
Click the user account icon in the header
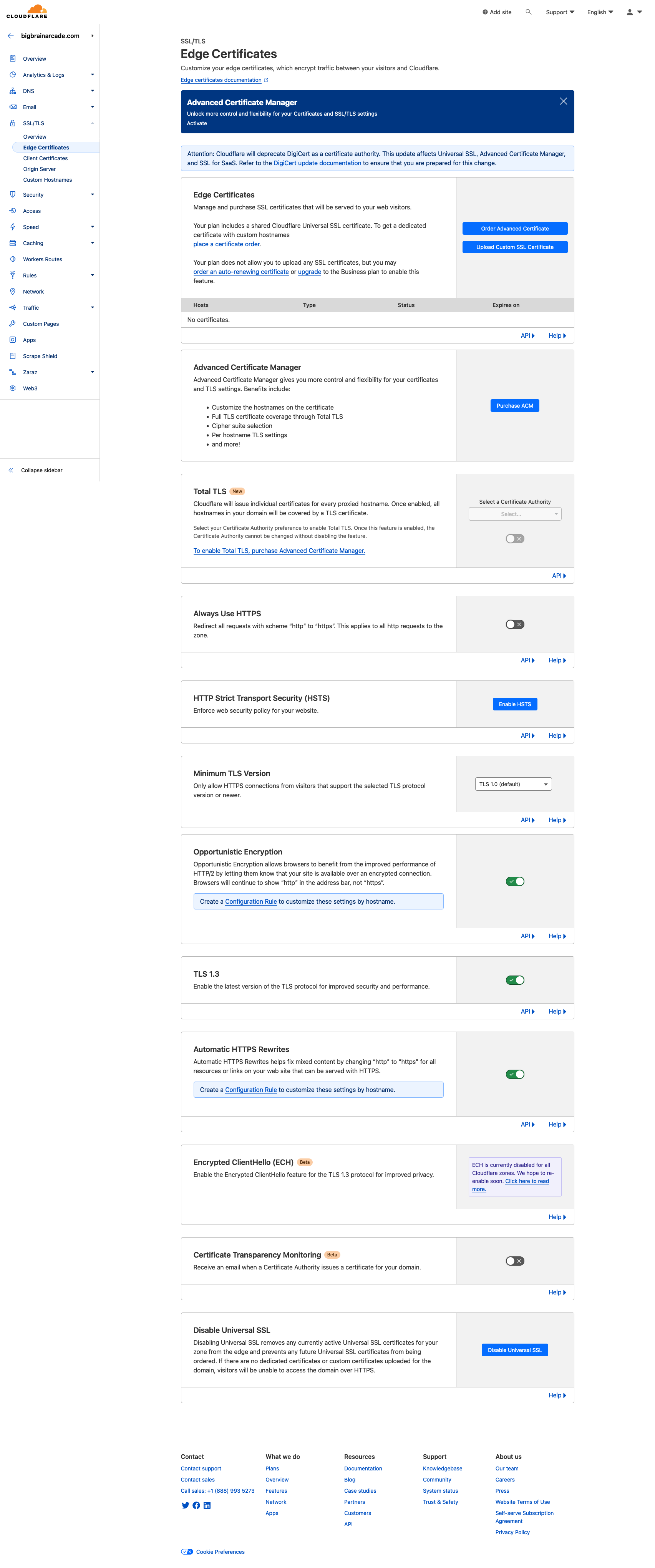pyautogui.click(x=629, y=12)
